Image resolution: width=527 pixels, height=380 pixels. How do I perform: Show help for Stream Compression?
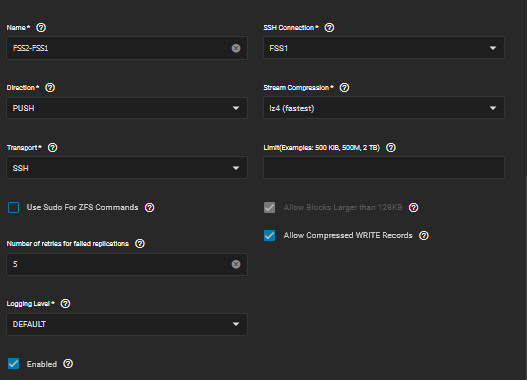pyautogui.click(x=344, y=88)
